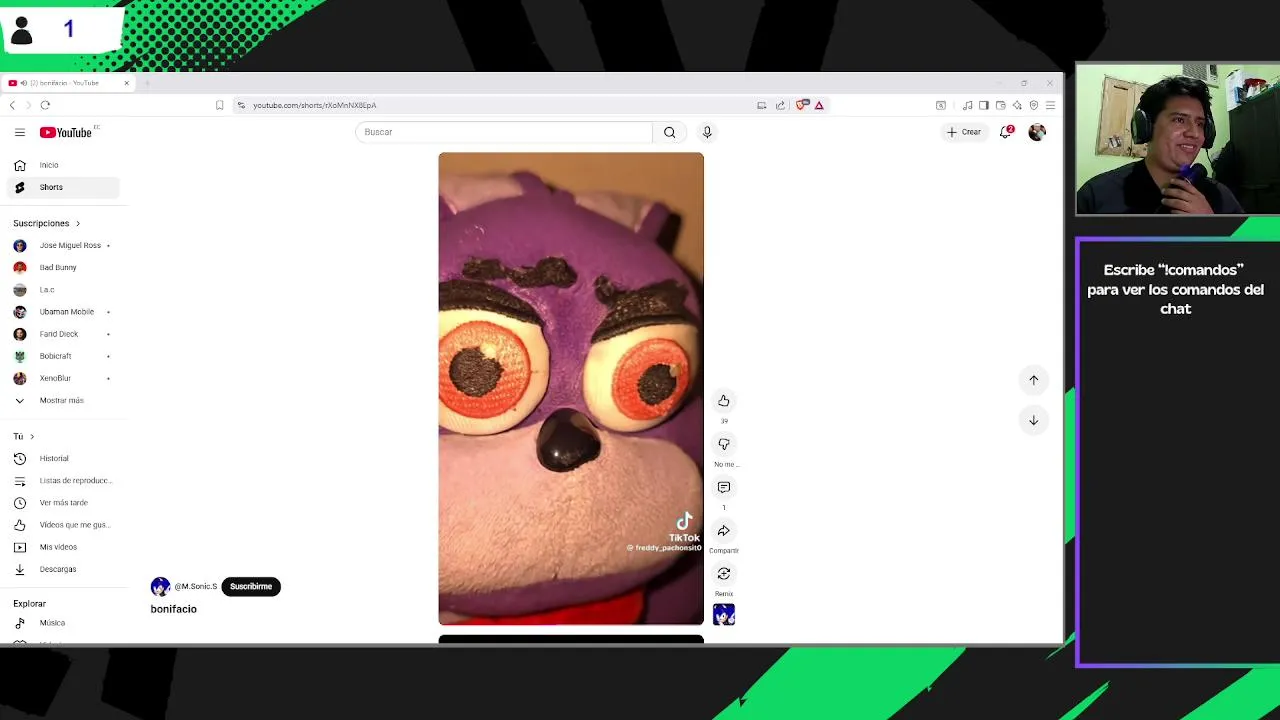Activate voice search microphone

tap(707, 132)
